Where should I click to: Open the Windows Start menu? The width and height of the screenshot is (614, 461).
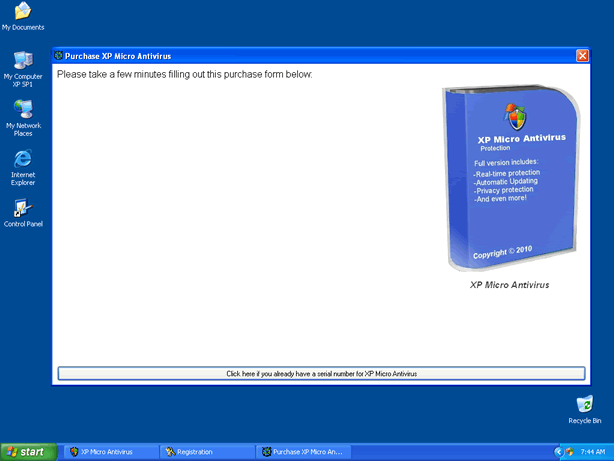[28, 452]
